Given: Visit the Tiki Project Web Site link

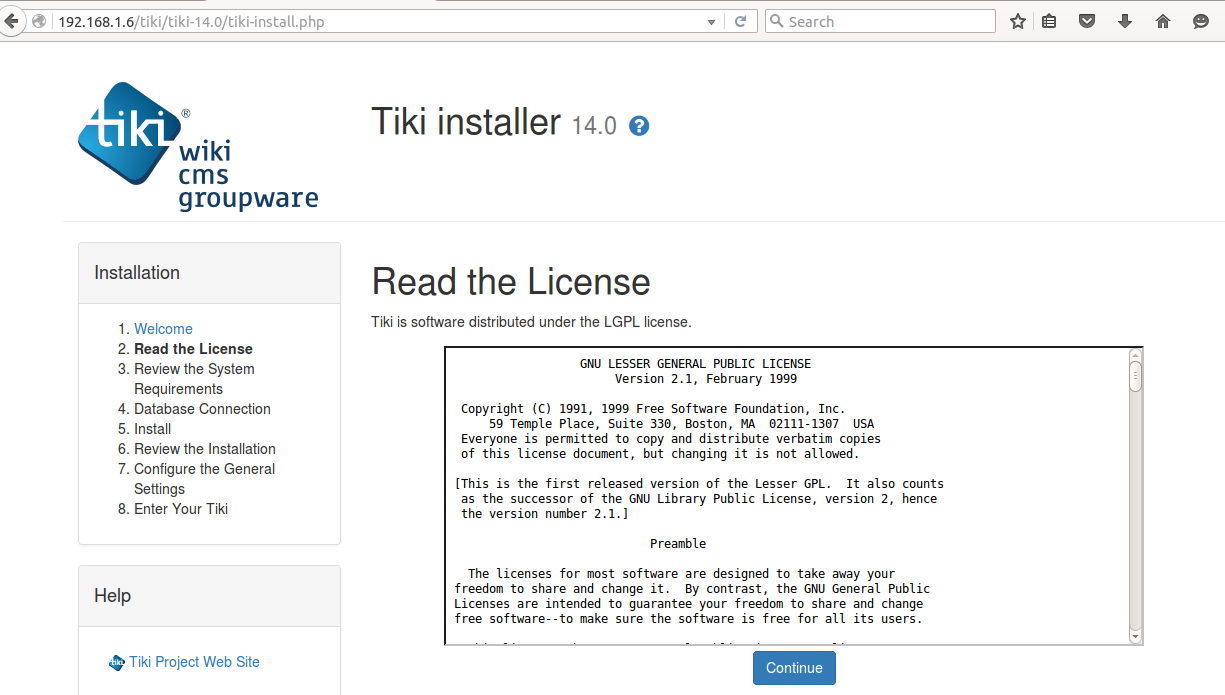Looking at the screenshot, I should pyautogui.click(x=194, y=662).
